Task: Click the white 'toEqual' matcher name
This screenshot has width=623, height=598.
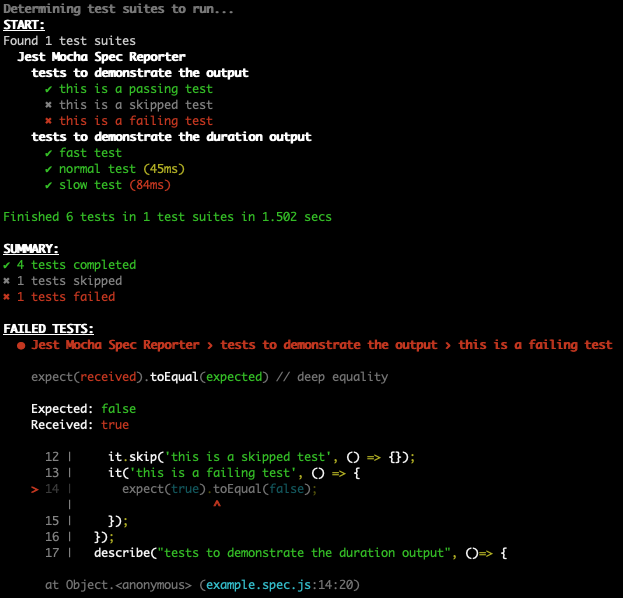Action: pos(174,377)
